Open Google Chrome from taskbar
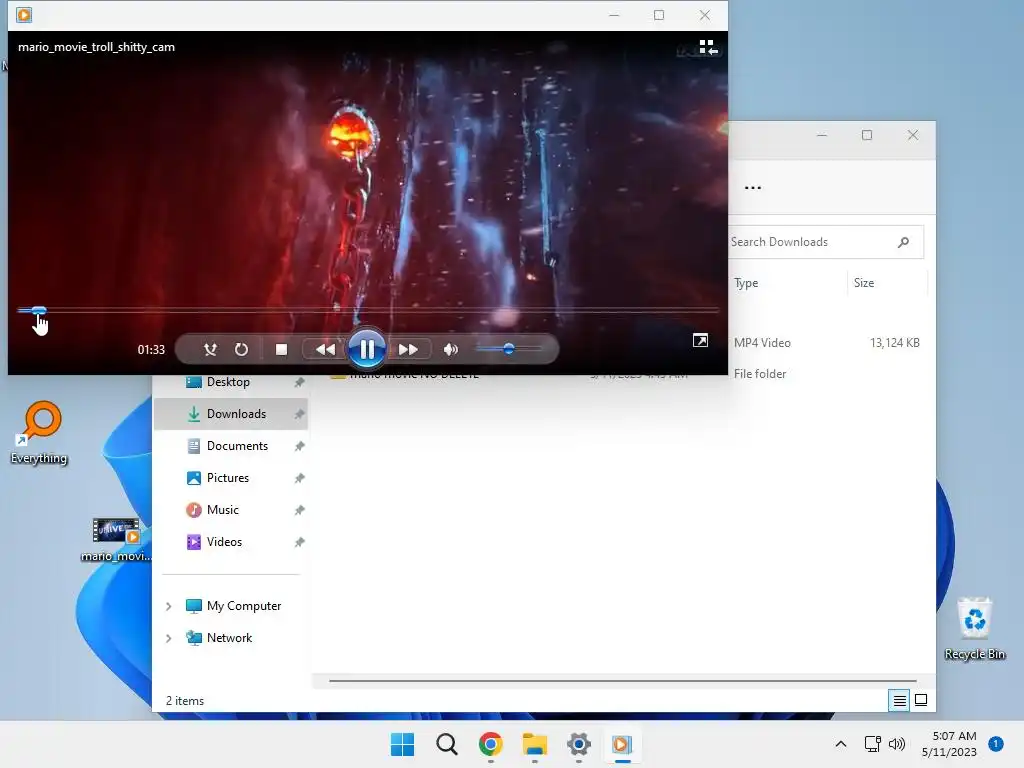The image size is (1024, 768). (x=490, y=744)
